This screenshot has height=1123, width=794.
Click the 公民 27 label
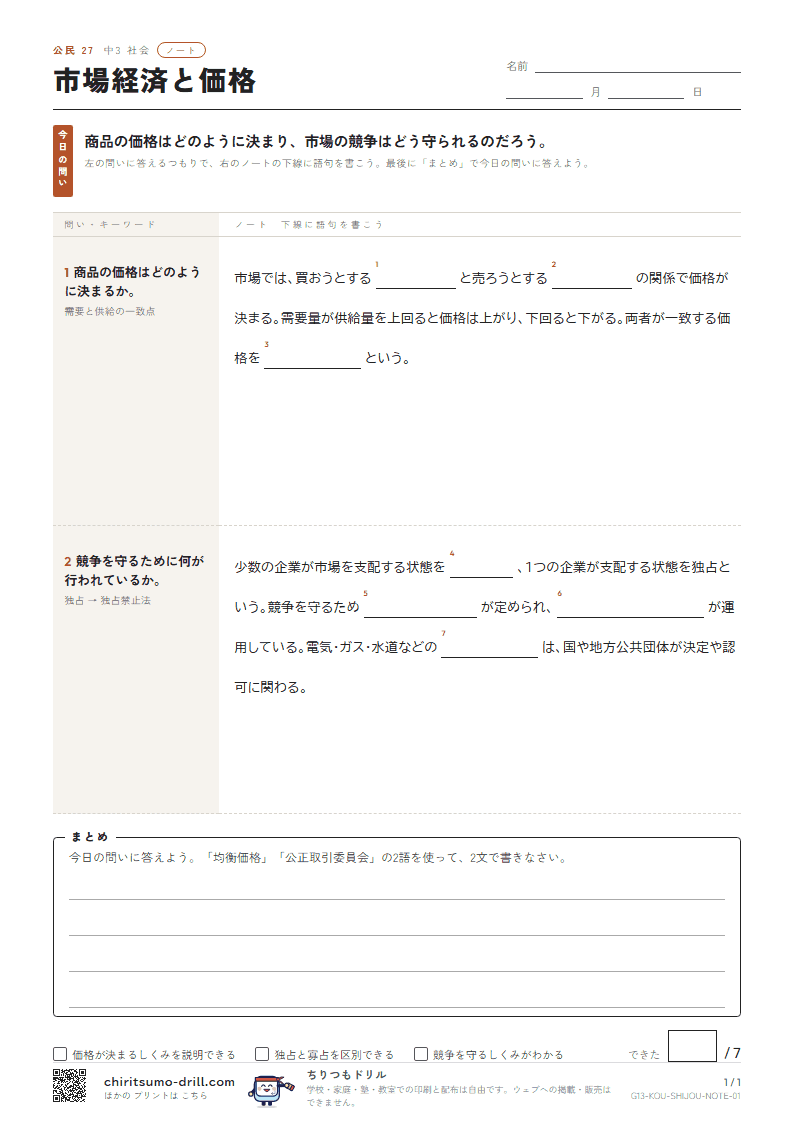pyautogui.click(x=73, y=50)
